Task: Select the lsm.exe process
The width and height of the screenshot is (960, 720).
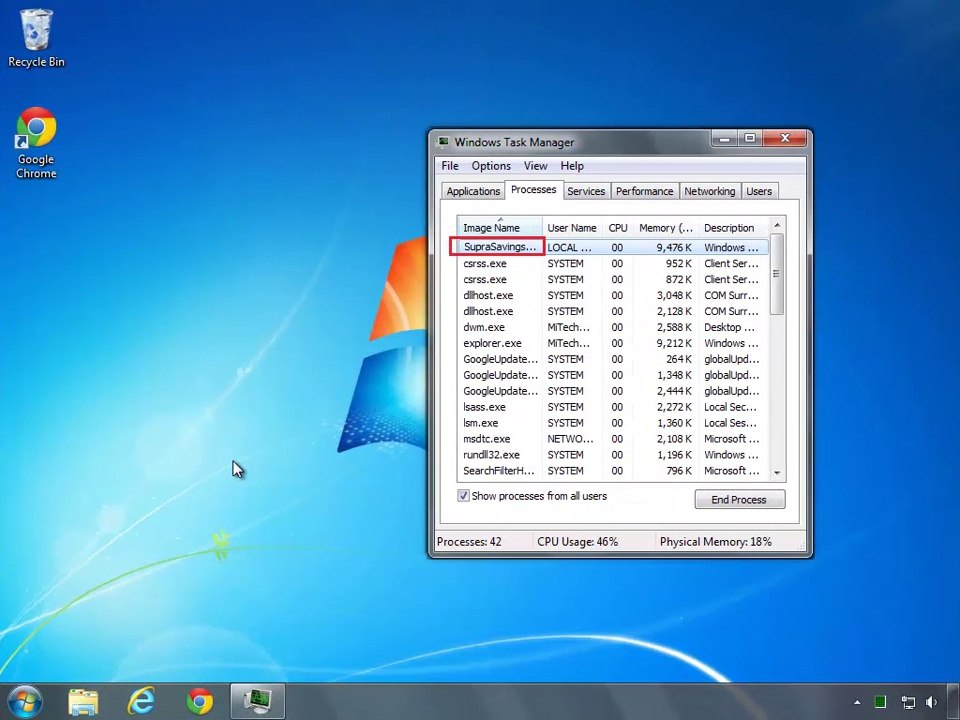Action: coord(613,422)
